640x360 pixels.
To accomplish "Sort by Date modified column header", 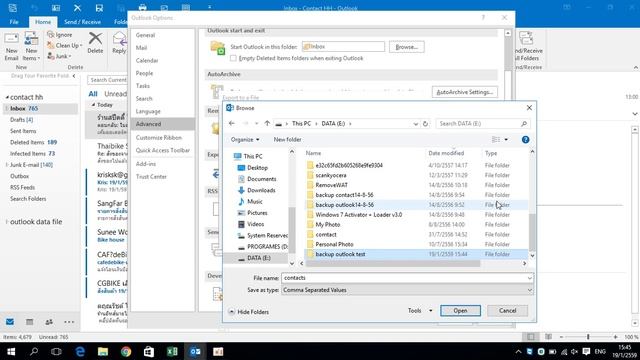I will [x=446, y=153].
